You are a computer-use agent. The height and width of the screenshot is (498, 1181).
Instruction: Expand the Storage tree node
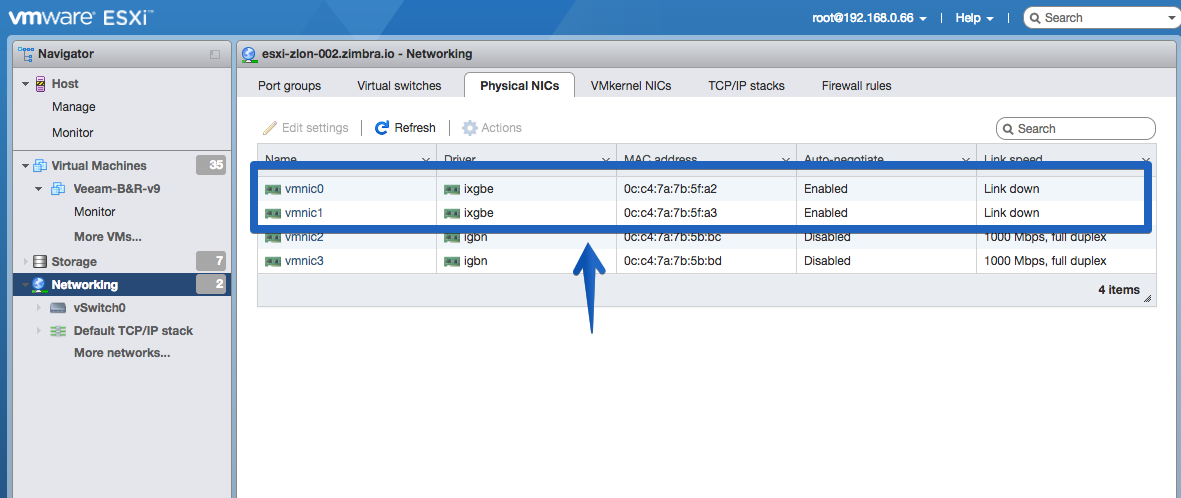26,261
